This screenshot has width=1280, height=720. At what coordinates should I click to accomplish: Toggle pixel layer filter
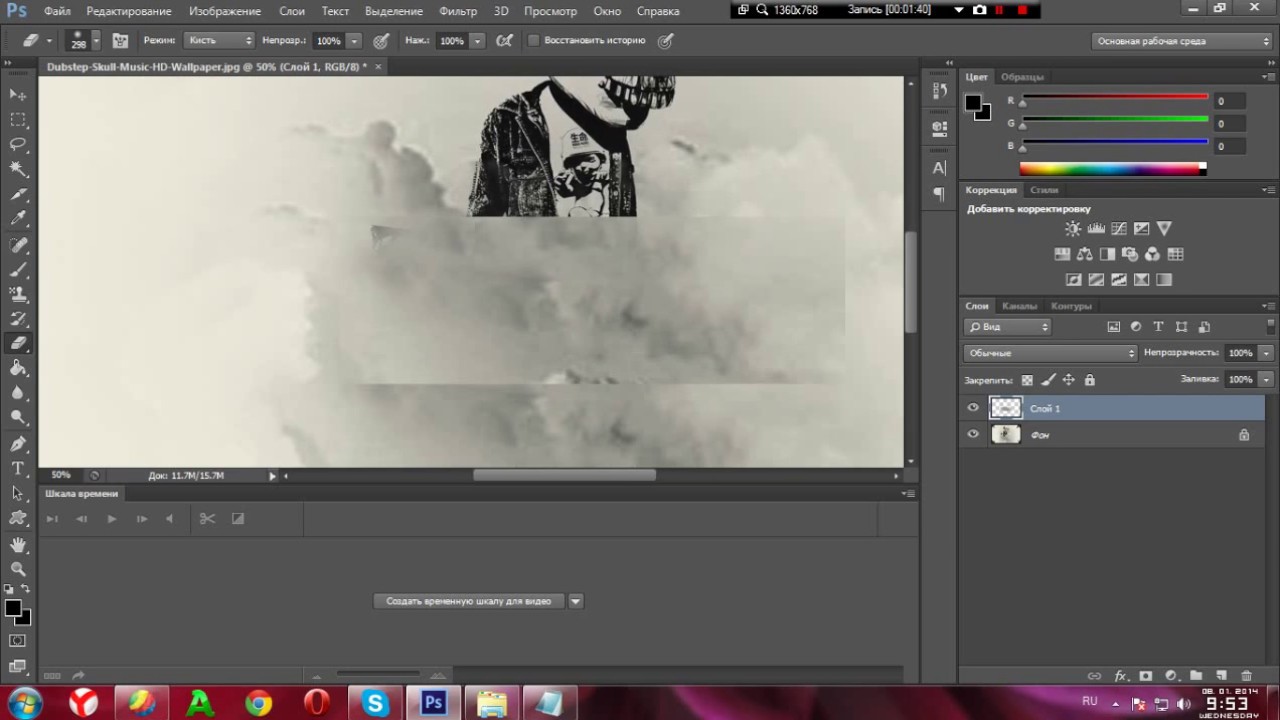pos(1114,327)
